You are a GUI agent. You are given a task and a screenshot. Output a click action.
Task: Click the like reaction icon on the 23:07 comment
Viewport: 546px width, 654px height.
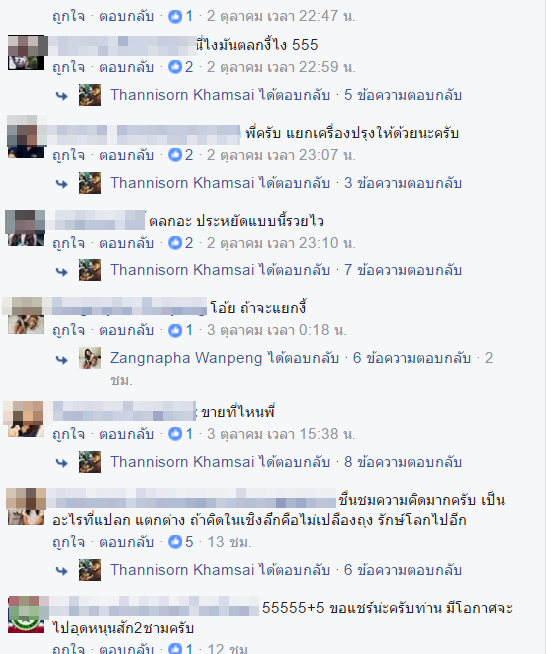click(175, 155)
